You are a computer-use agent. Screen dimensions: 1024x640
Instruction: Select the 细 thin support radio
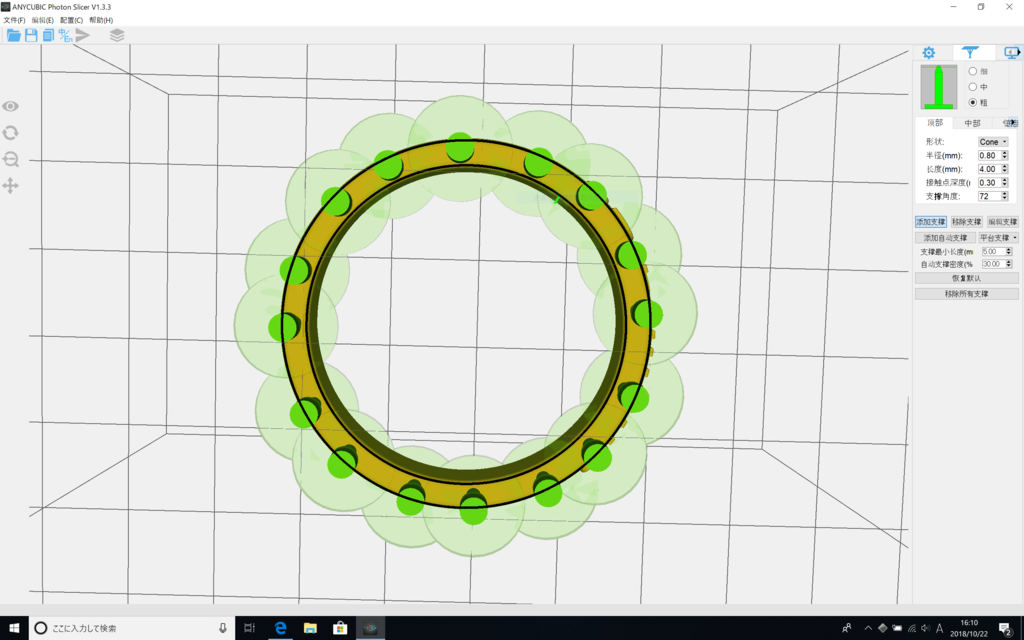[x=972, y=71]
